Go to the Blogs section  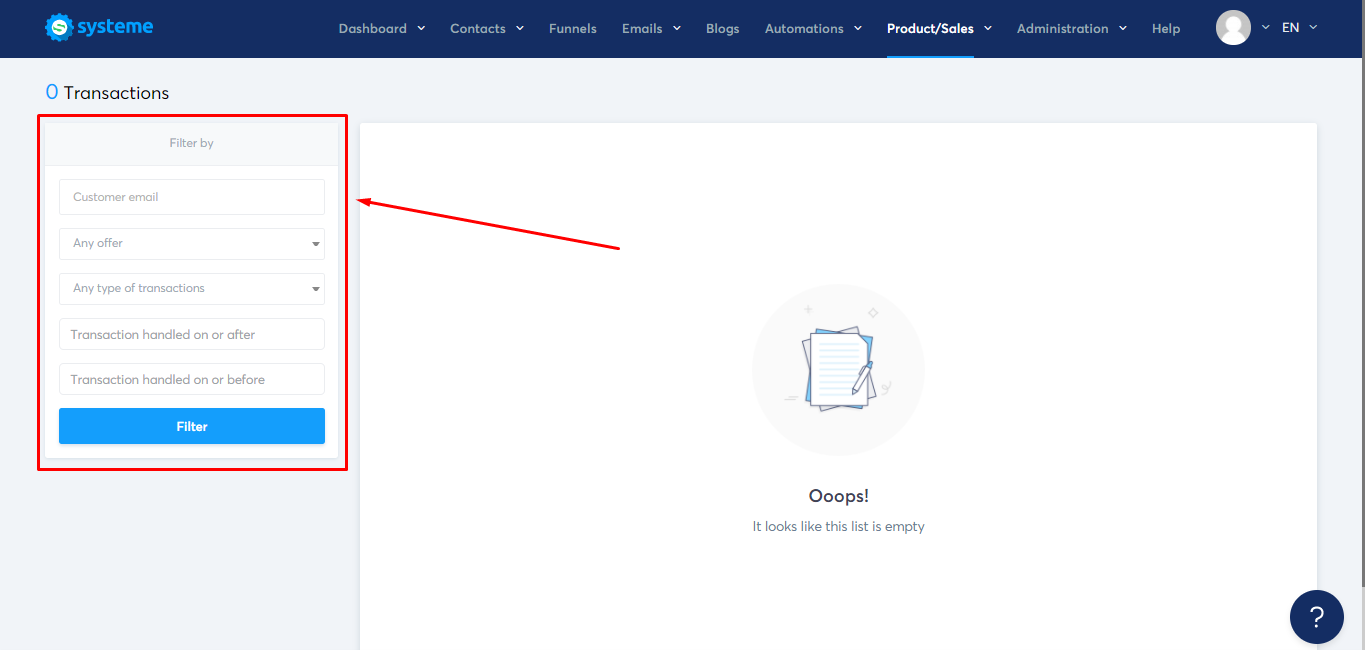pos(722,28)
